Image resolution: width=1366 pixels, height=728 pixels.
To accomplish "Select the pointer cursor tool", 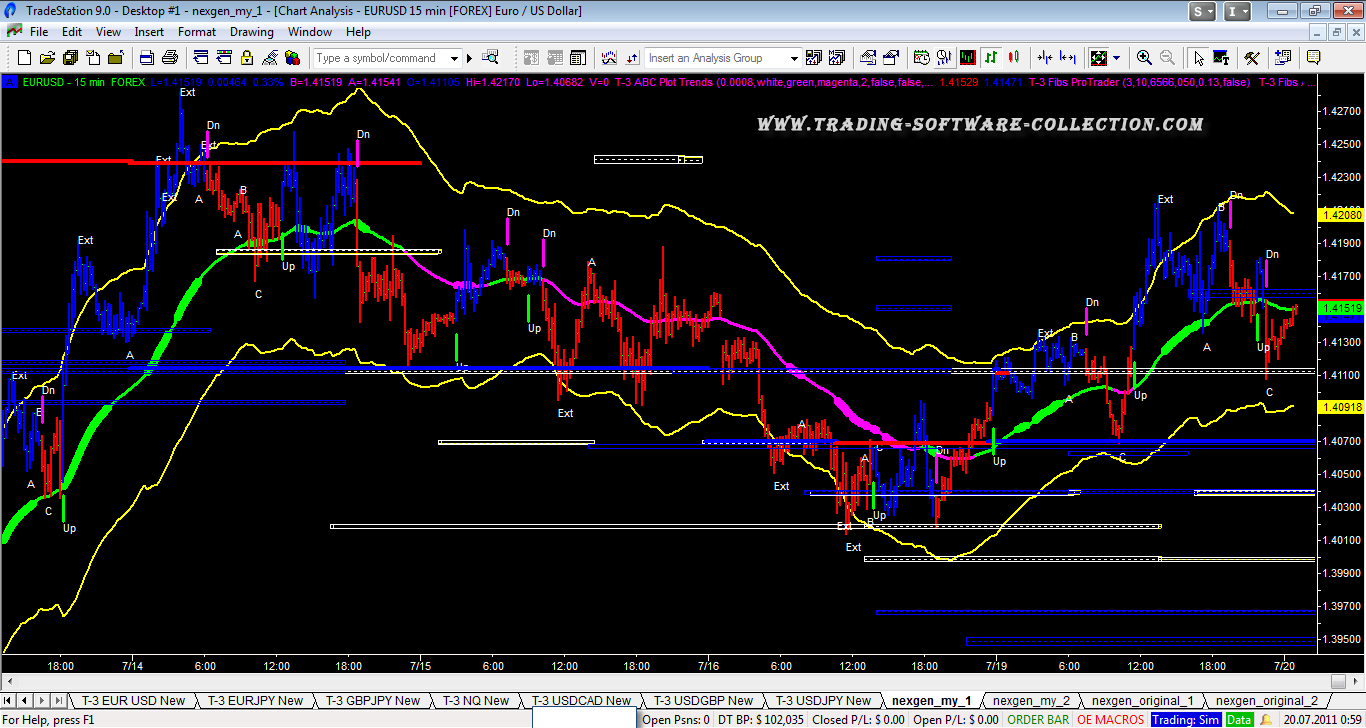I will tap(1199, 58).
